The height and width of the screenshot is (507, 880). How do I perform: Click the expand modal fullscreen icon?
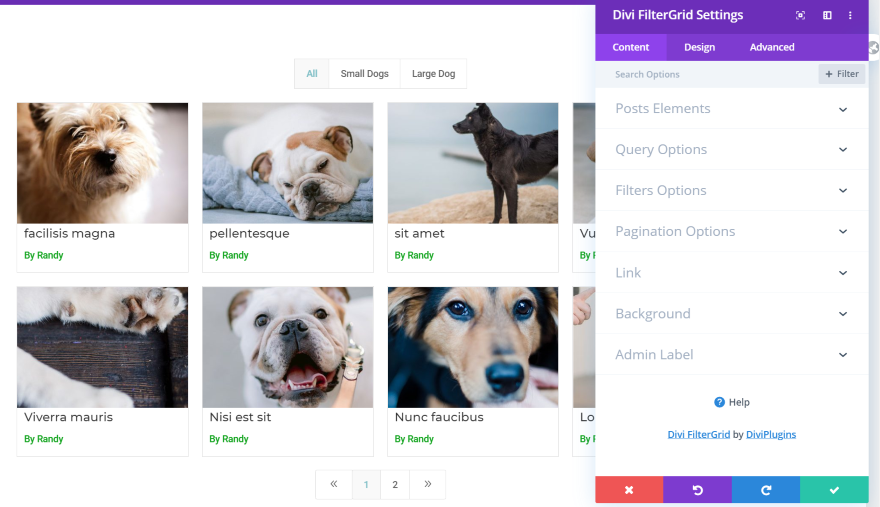(800, 15)
